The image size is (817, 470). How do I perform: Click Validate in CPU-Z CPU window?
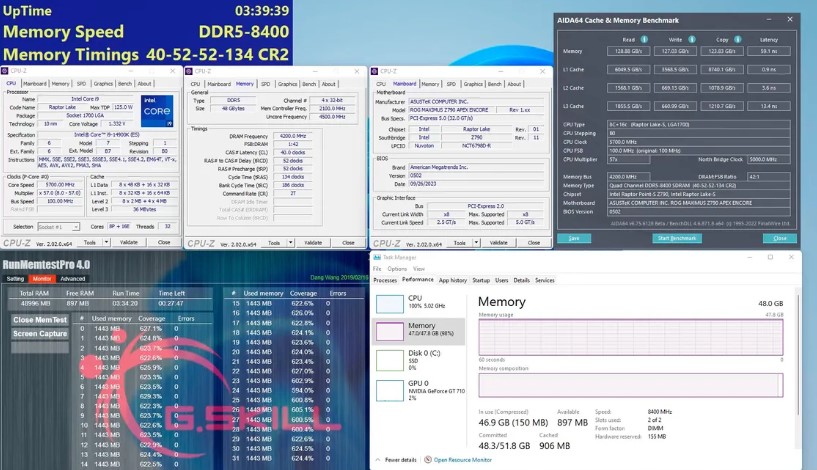[x=129, y=242]
